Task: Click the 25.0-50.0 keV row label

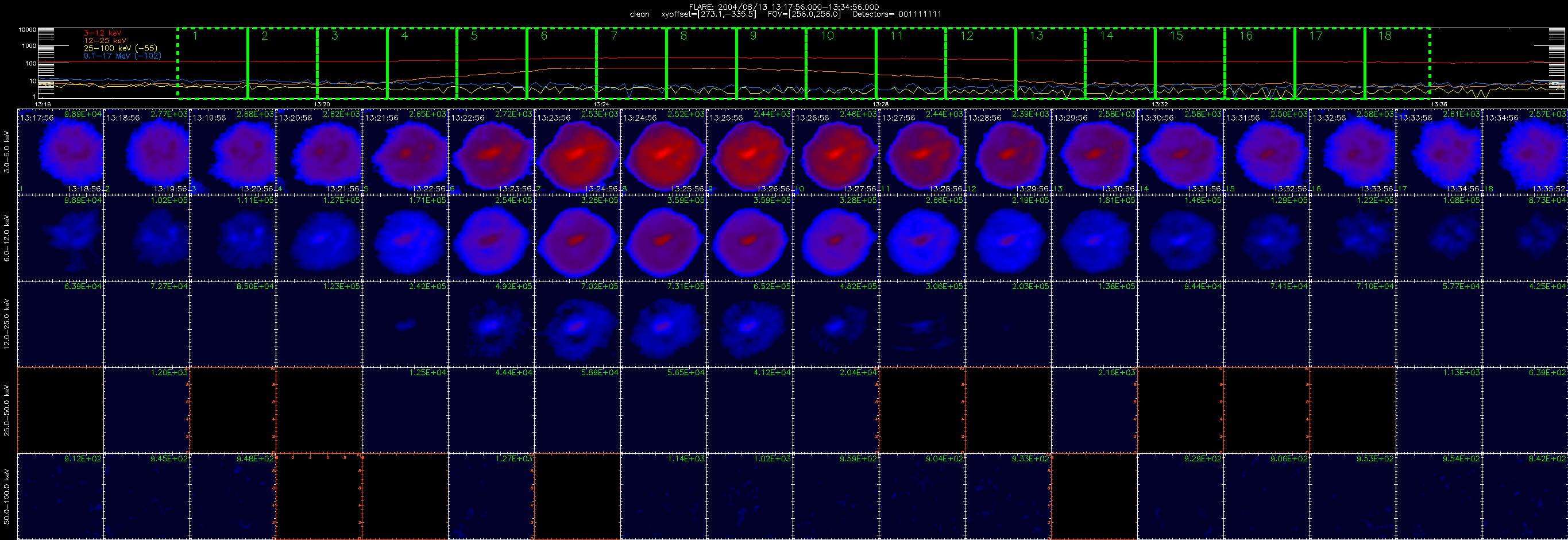Action: coord(7,410)
